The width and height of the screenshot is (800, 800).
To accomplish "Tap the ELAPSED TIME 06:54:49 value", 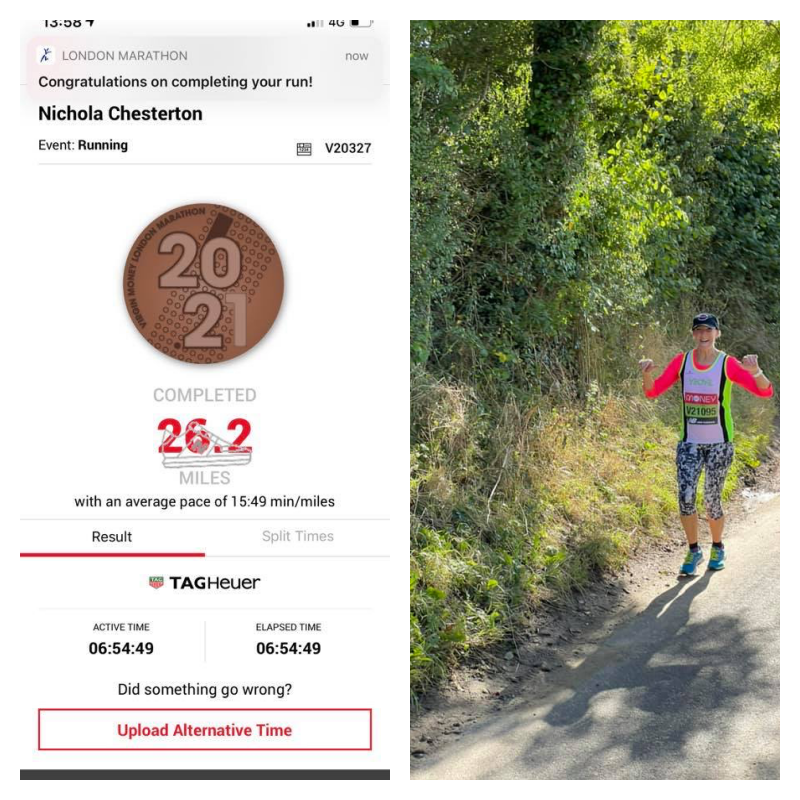I will 288,648.
